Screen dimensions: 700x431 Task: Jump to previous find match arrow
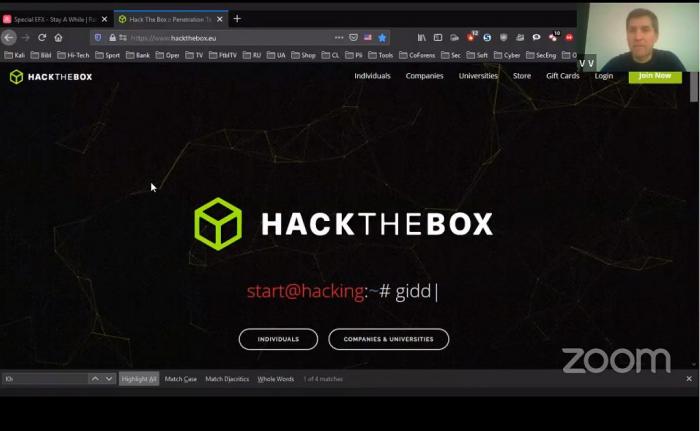point(95,379)
